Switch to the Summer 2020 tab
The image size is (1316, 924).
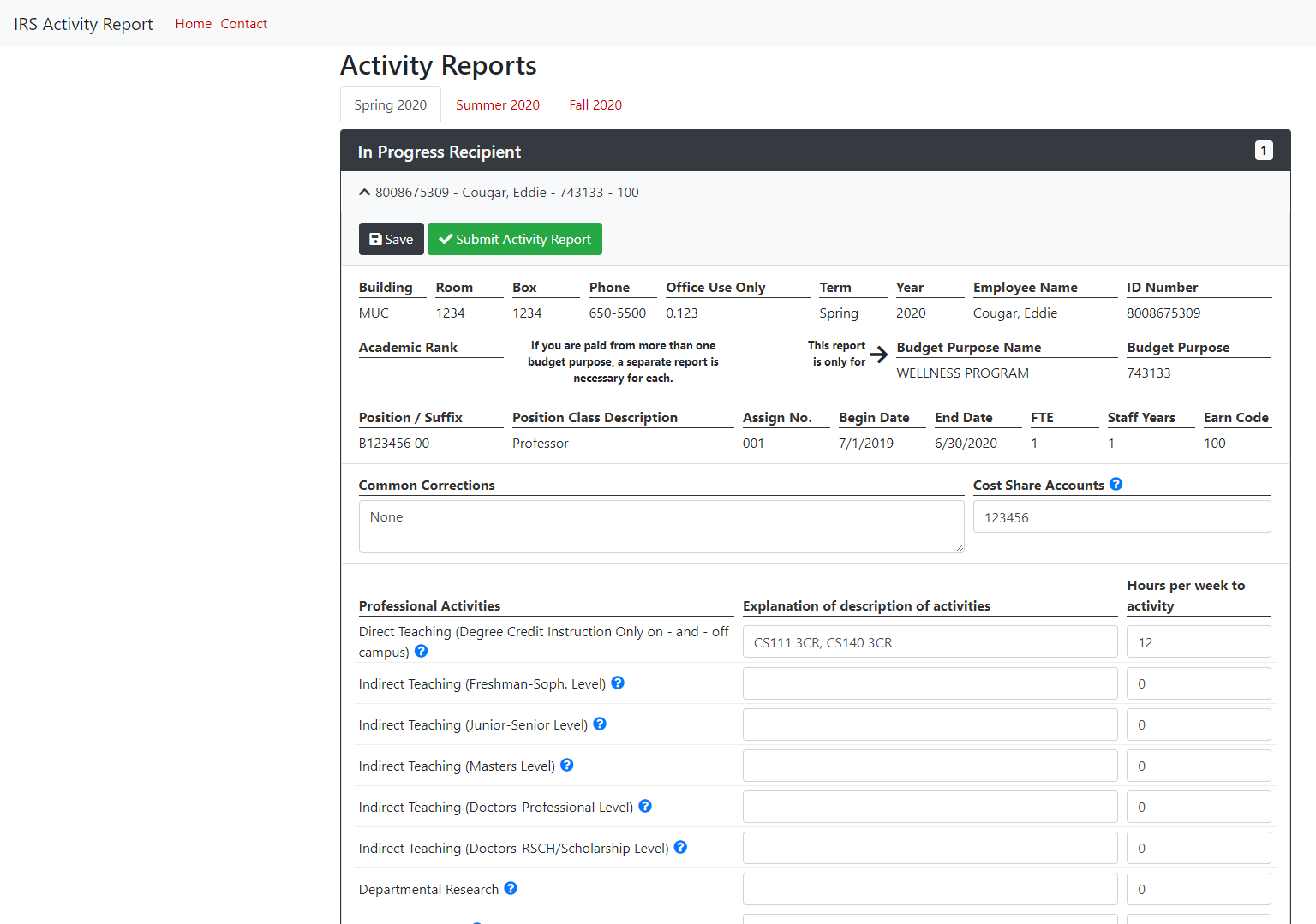pyautogui.click(x=497, y=105)
